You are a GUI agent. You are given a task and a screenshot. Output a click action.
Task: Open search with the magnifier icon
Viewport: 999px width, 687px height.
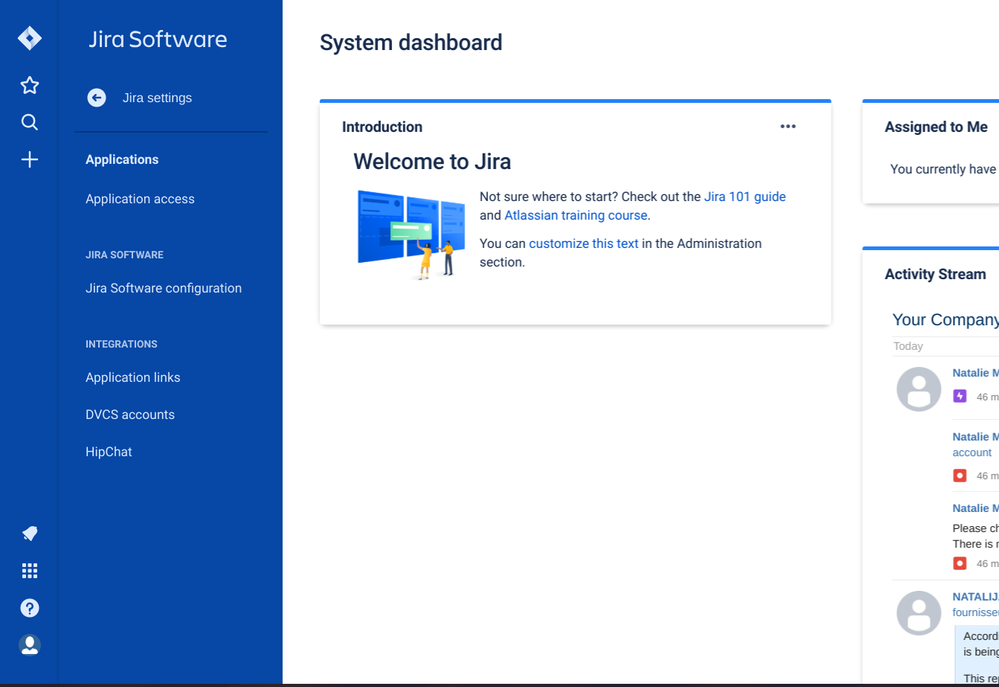(x=29, y=122)
